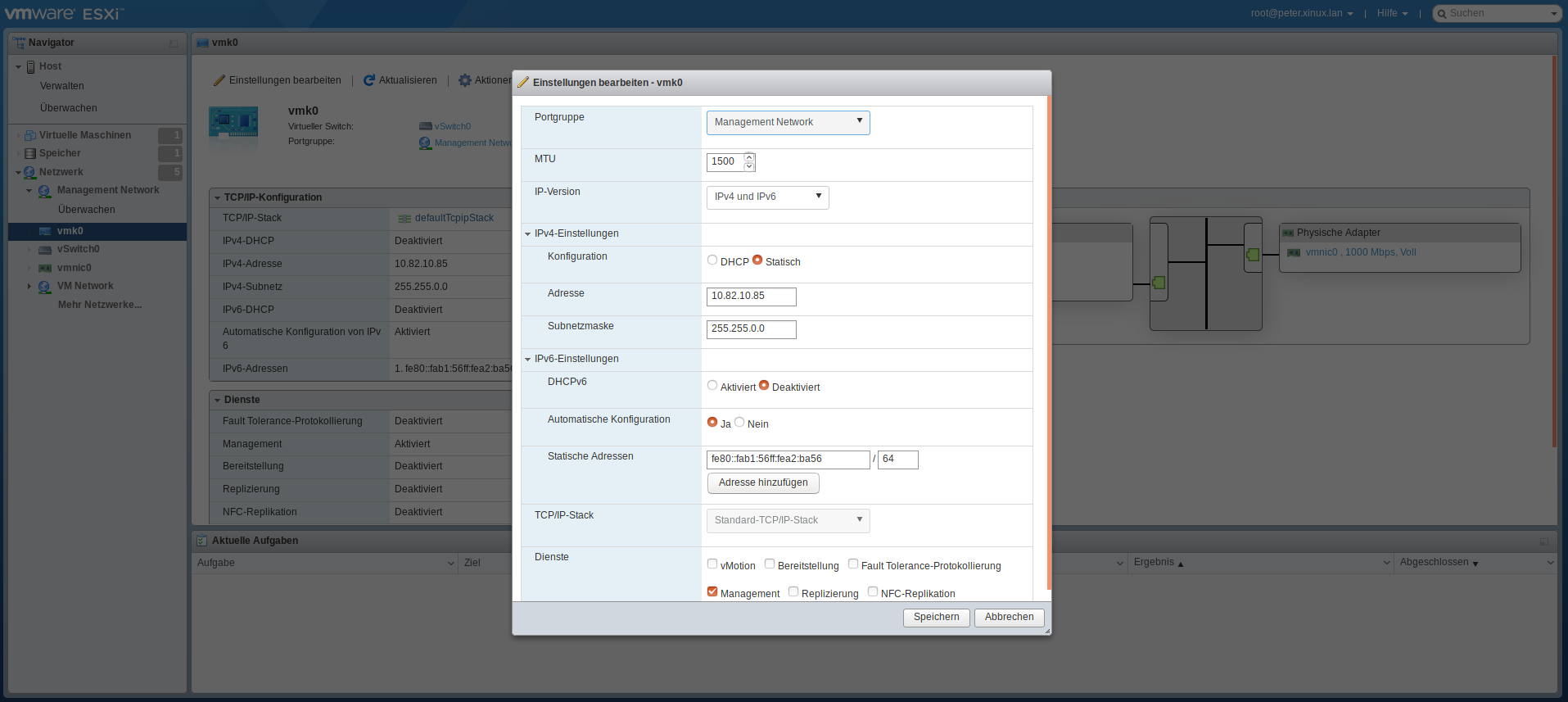Open the Hilfe menu
The height and width of the screenshot is (702, 1568).
(x=1392, y=13)
